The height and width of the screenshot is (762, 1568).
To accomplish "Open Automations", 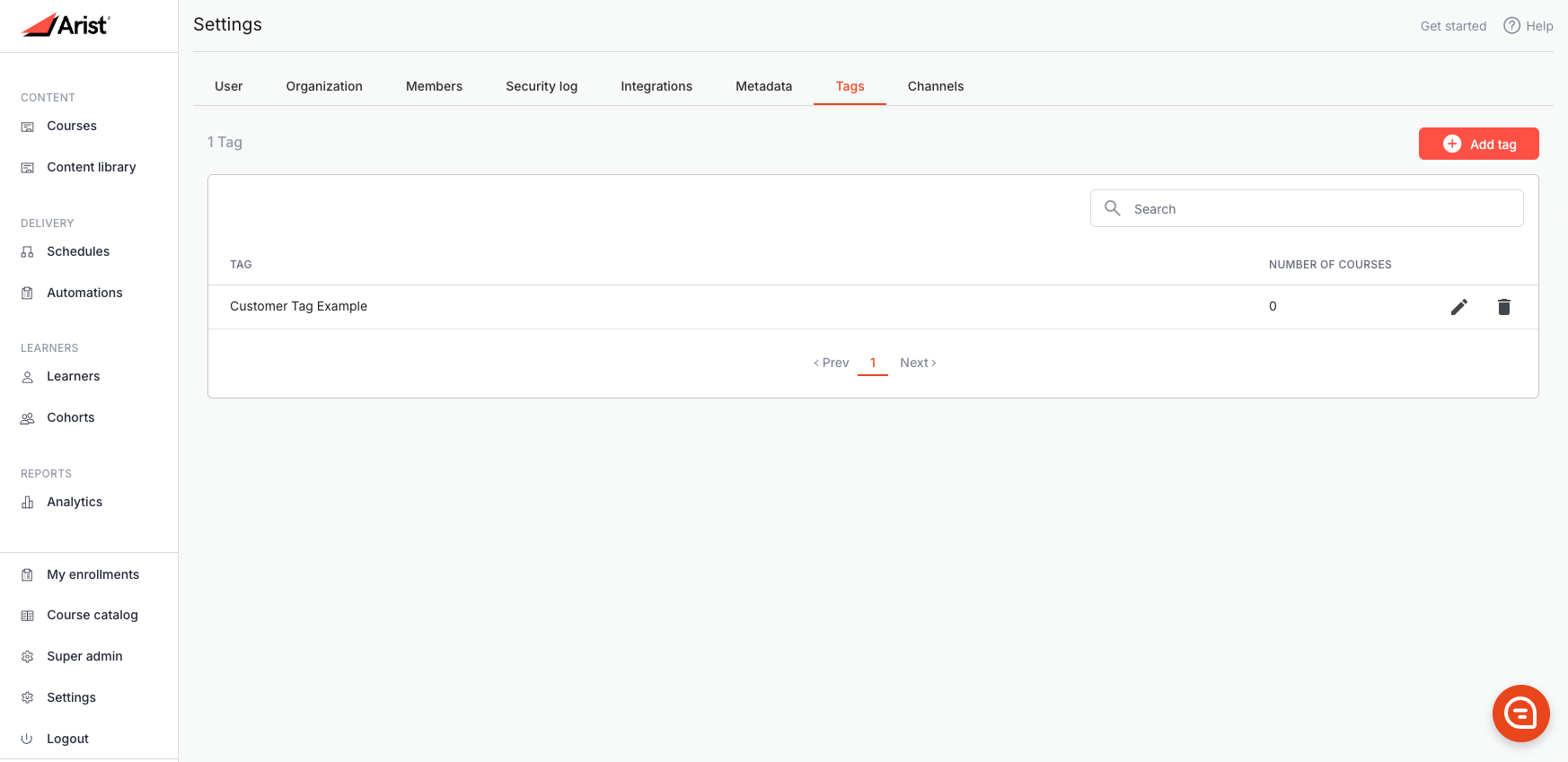I will click(x=84, y=293).
